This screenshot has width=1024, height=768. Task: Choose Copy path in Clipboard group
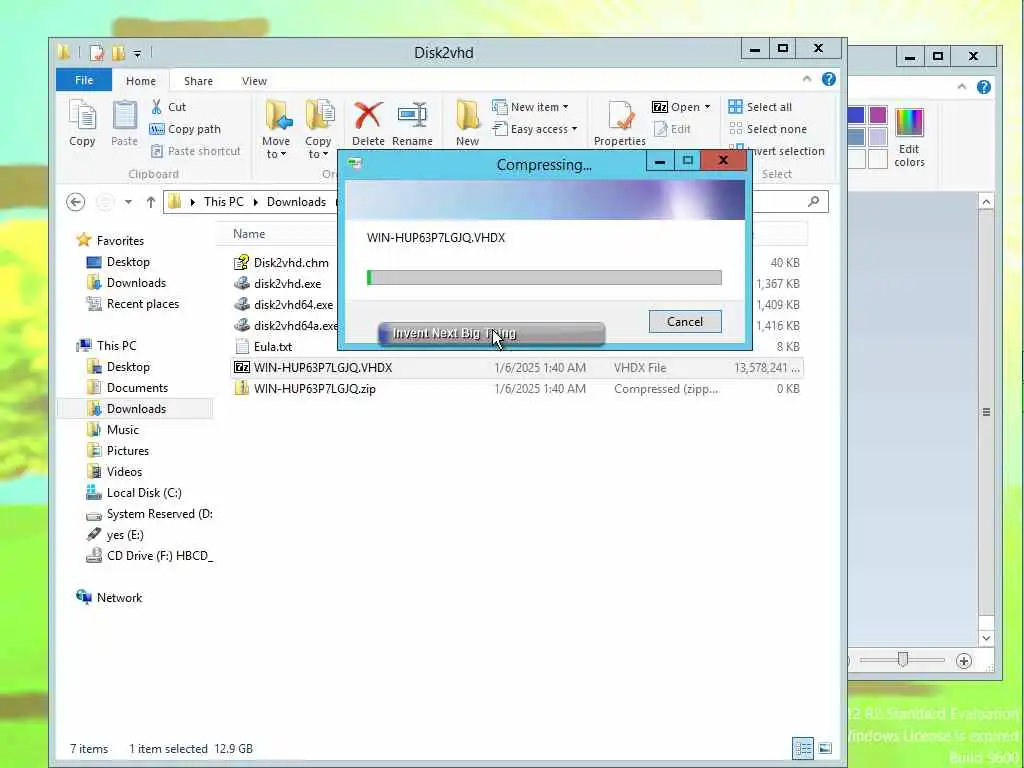pos(185,129)
